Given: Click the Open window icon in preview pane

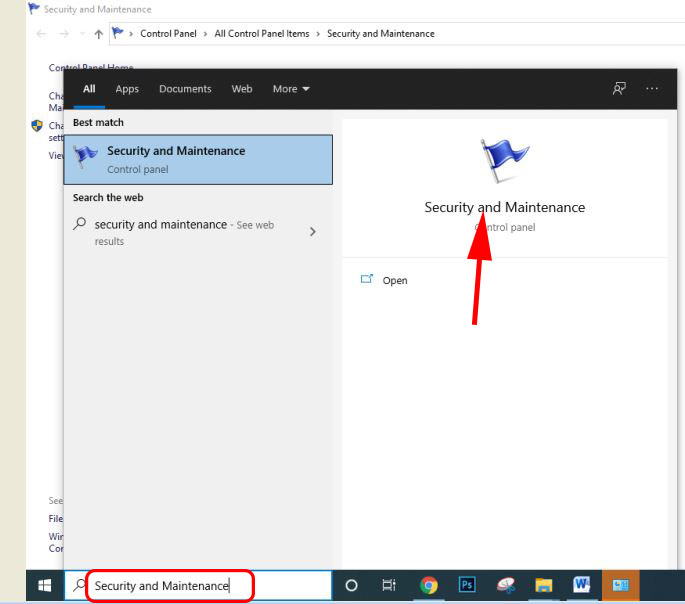Looking at the screenshot, I should 367,279.
